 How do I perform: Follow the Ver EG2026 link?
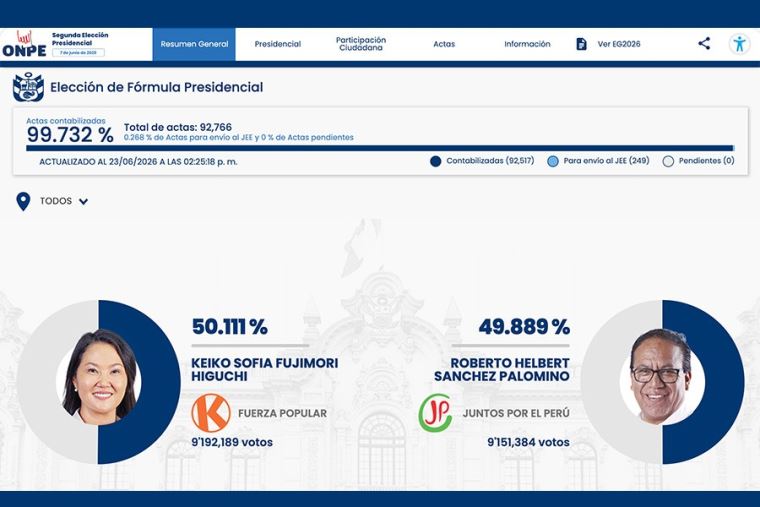[x=619, y=44]
